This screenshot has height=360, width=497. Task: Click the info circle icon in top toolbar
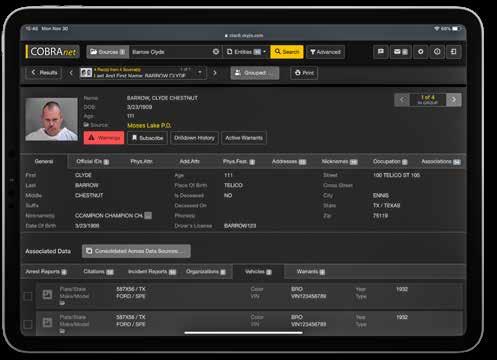pyautogui.click(x=437, y=52)
